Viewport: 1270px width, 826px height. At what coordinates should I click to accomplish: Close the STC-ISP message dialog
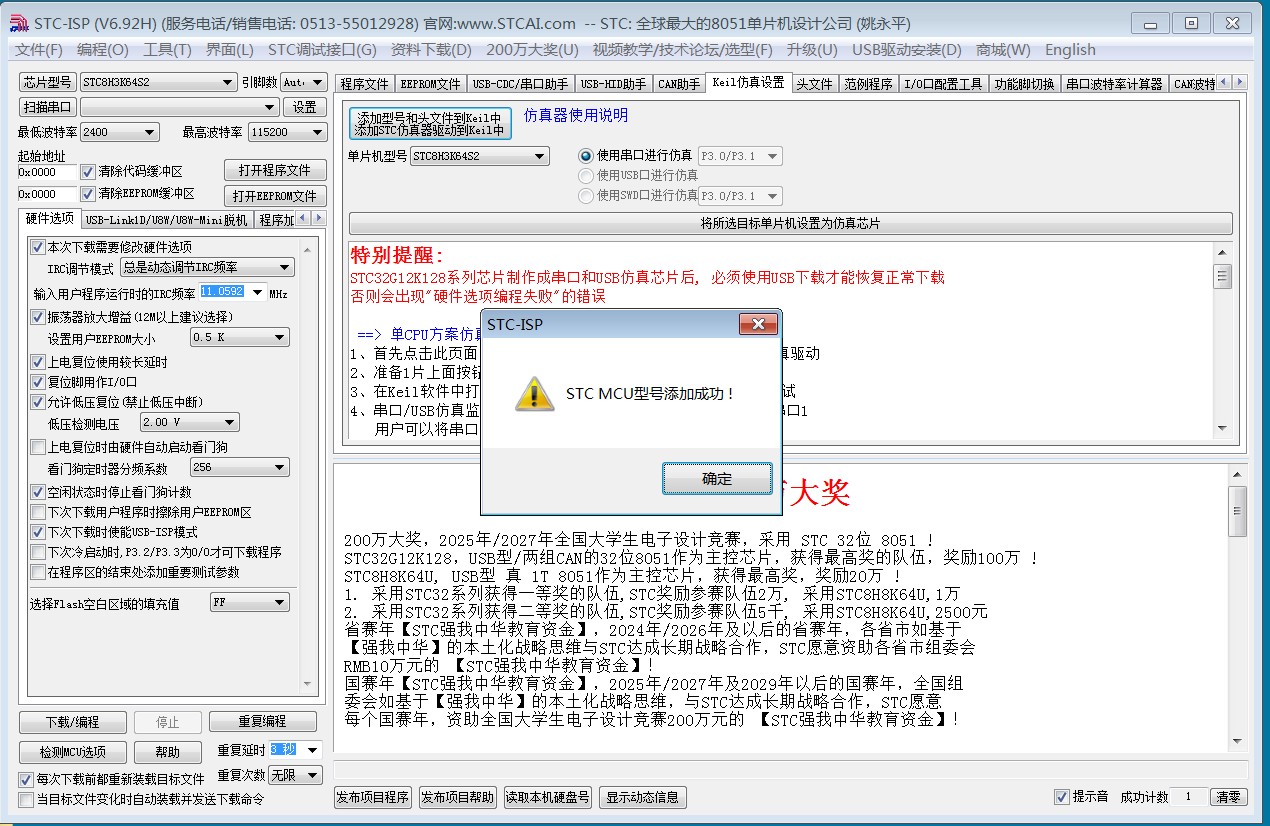[x=758, y=325]
